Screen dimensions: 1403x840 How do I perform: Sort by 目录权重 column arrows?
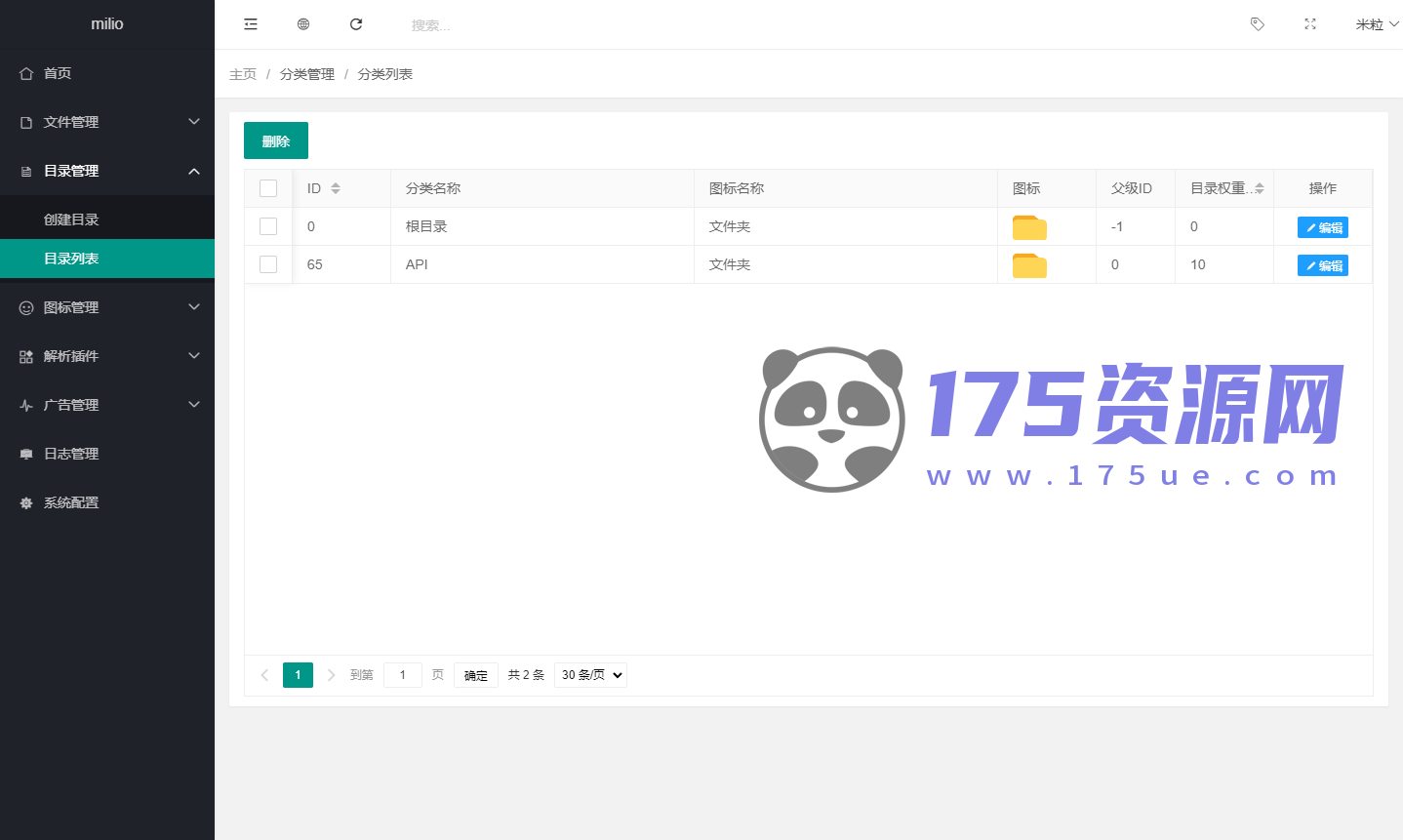point(1260,188)
